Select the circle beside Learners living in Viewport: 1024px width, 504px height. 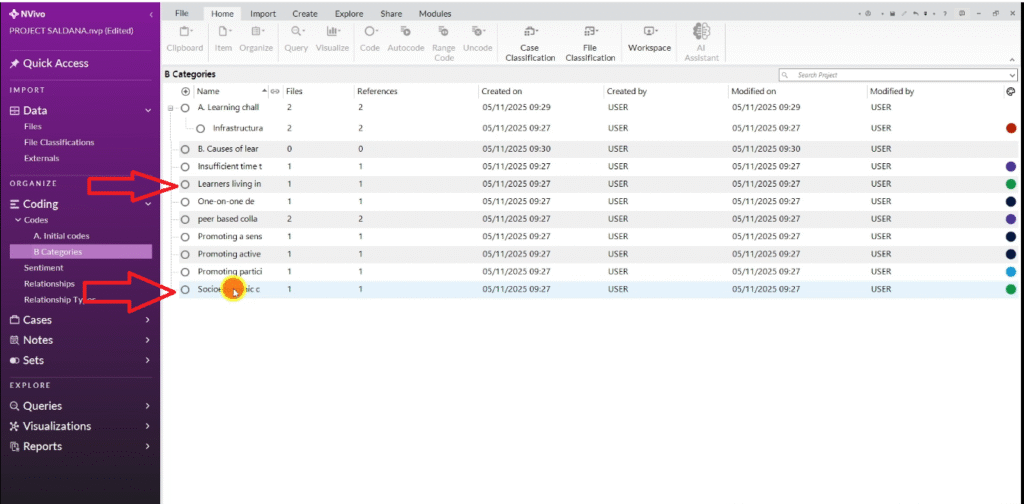[x=185, y=184]
